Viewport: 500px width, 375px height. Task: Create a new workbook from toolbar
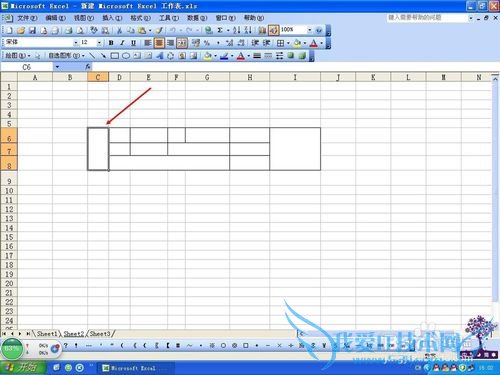pos(9,30)
